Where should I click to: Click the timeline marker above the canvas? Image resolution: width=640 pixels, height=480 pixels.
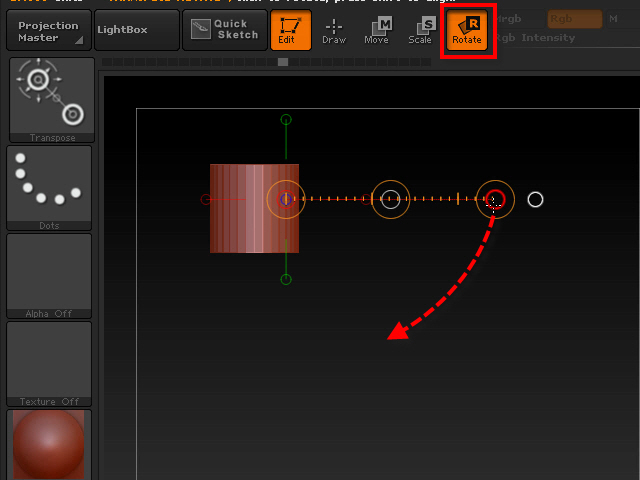click(x=283, y=62)
